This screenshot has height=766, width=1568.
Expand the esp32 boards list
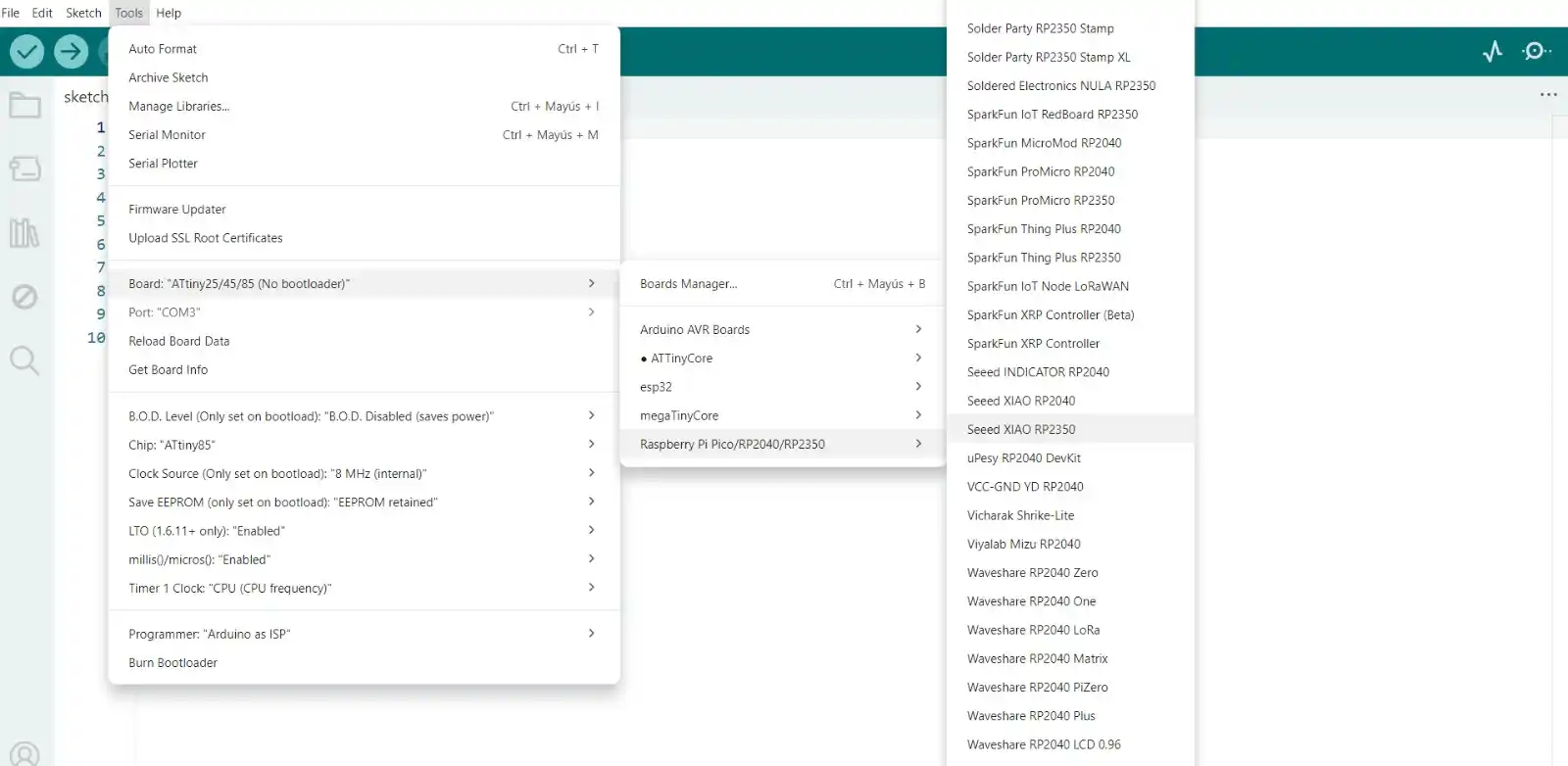(782, 387)
